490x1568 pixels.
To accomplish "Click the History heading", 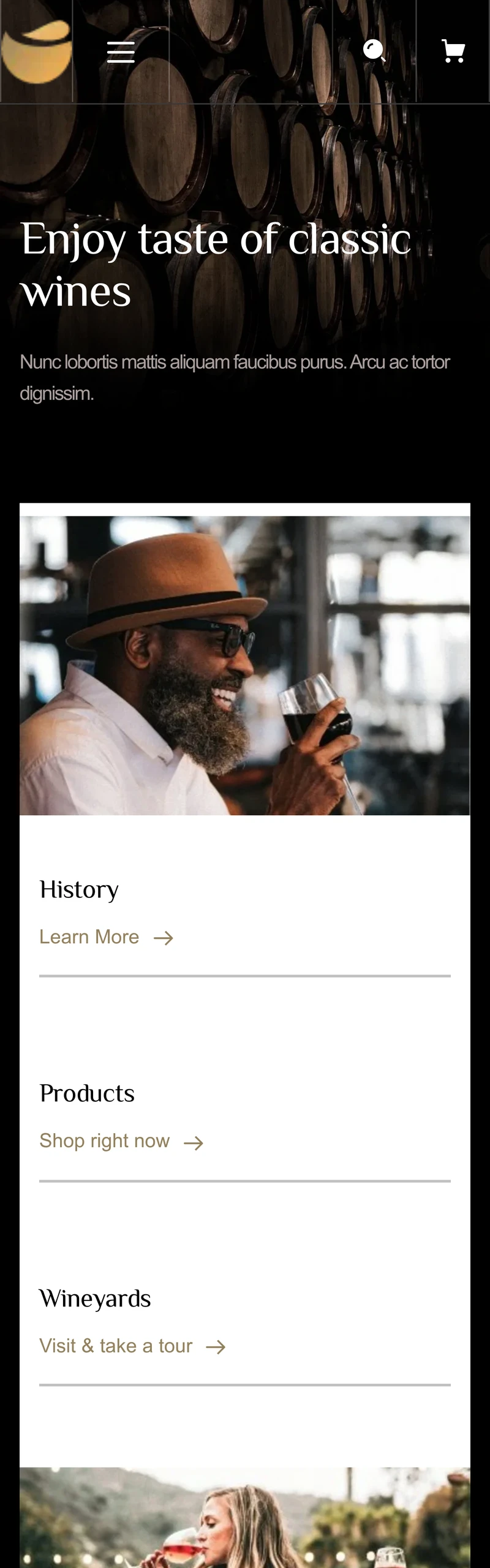I will click(79, 890).
